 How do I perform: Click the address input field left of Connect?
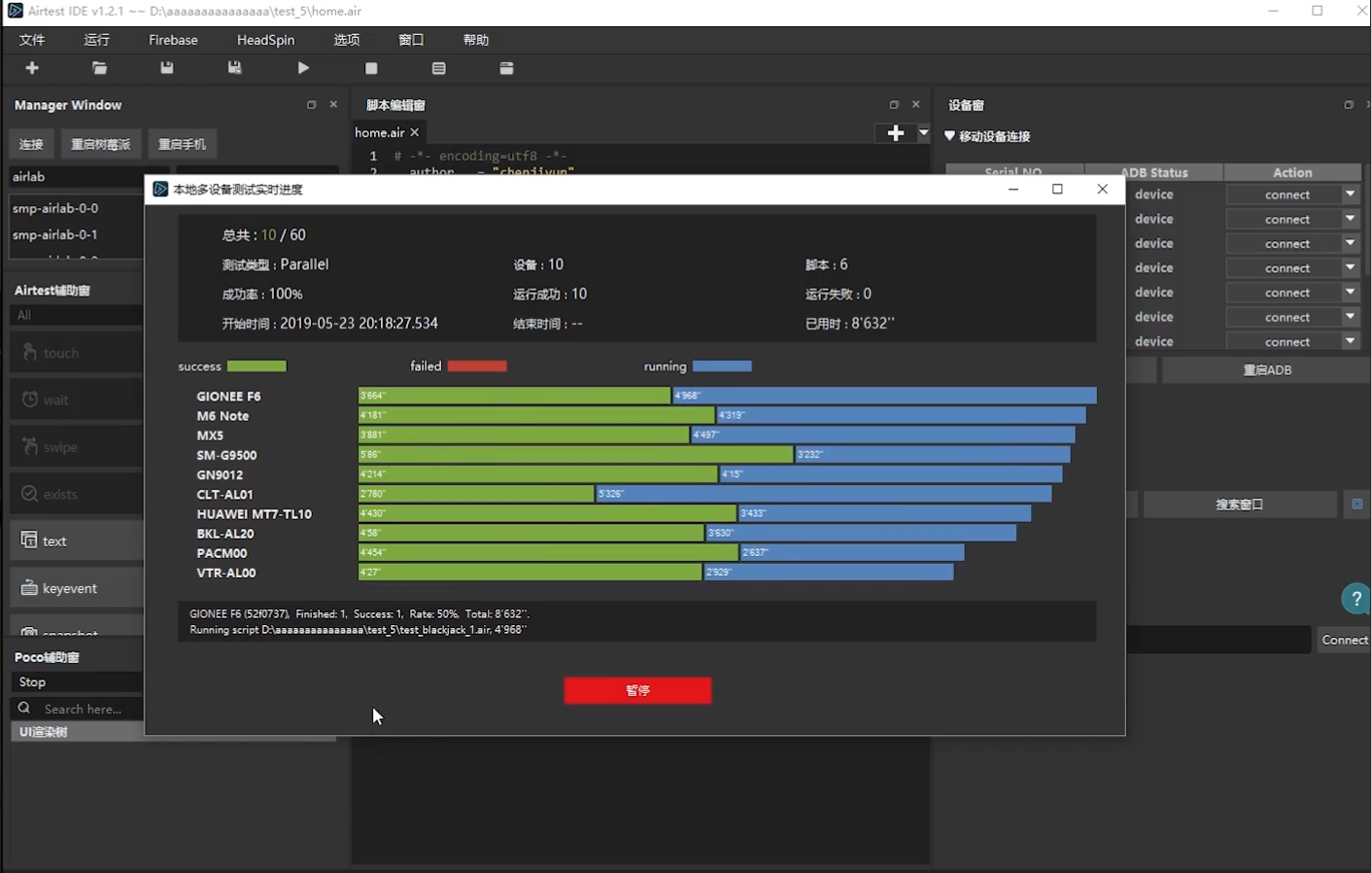point(1218,640)
